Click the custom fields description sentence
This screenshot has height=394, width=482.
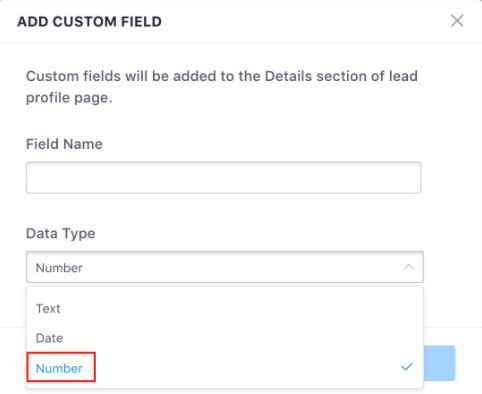tap(222, 87)
